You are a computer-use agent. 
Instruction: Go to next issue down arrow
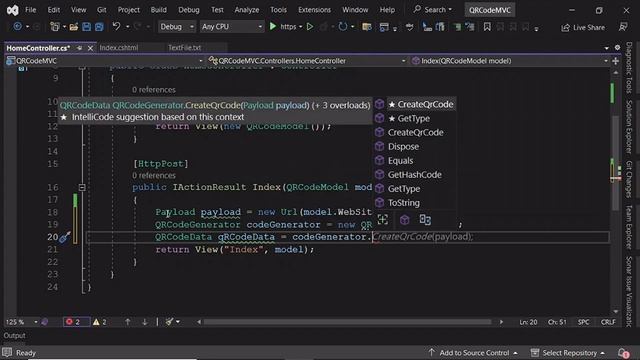coord(144,322)
